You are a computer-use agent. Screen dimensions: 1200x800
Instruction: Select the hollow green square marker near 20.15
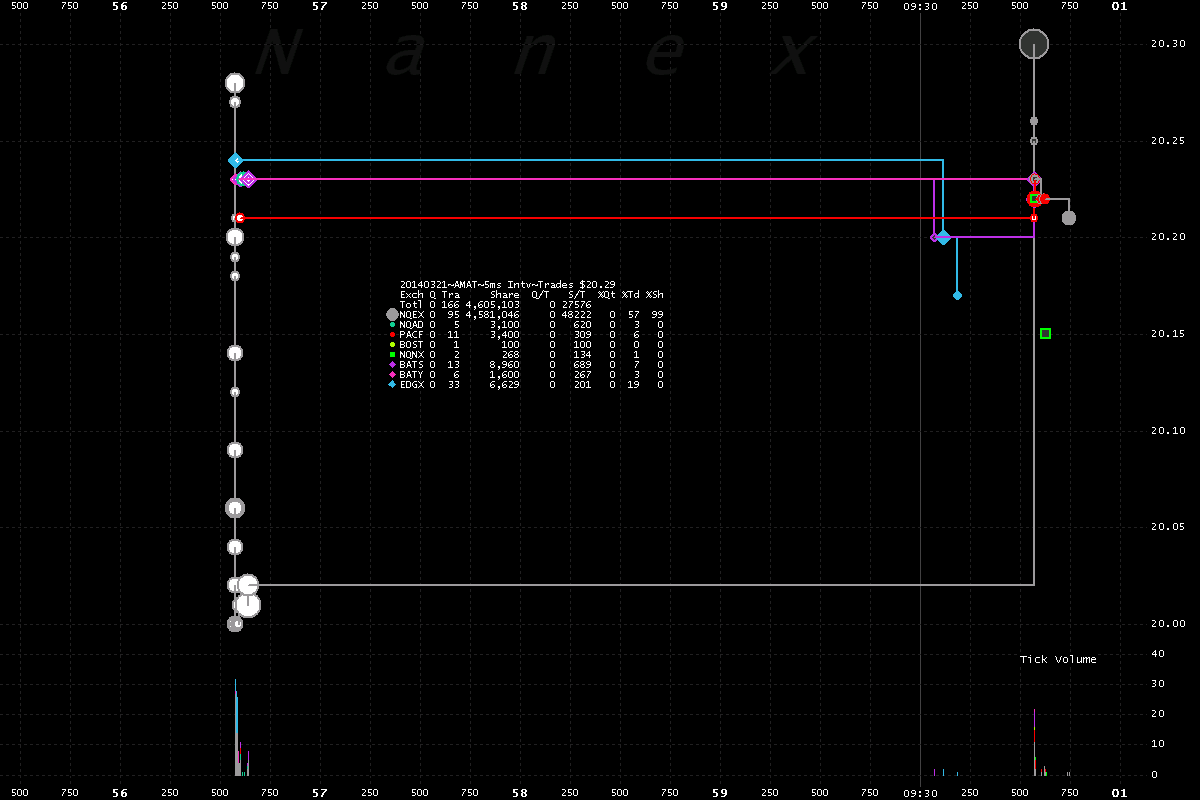[1045, 333]
